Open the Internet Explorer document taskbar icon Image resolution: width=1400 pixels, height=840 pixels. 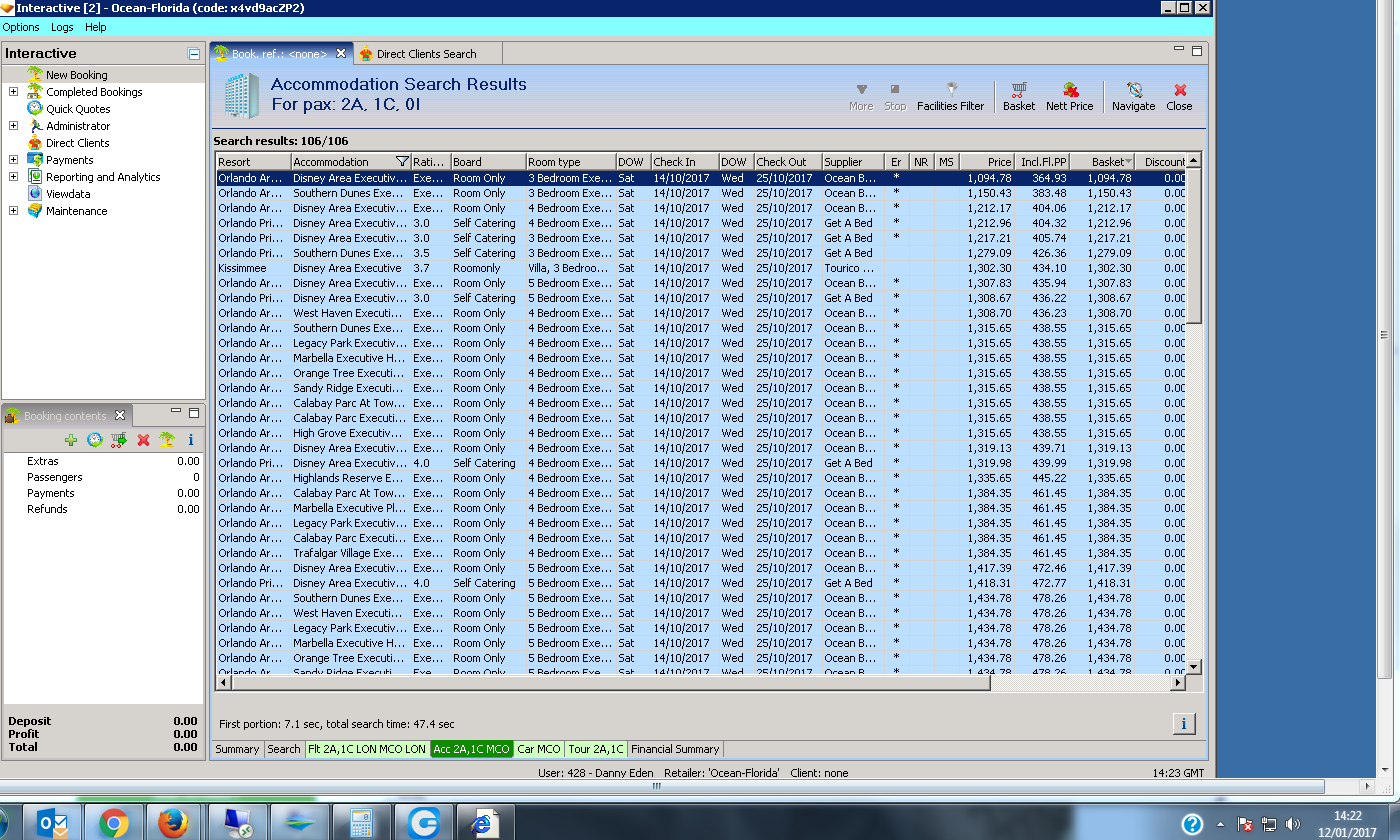point(483,823)
